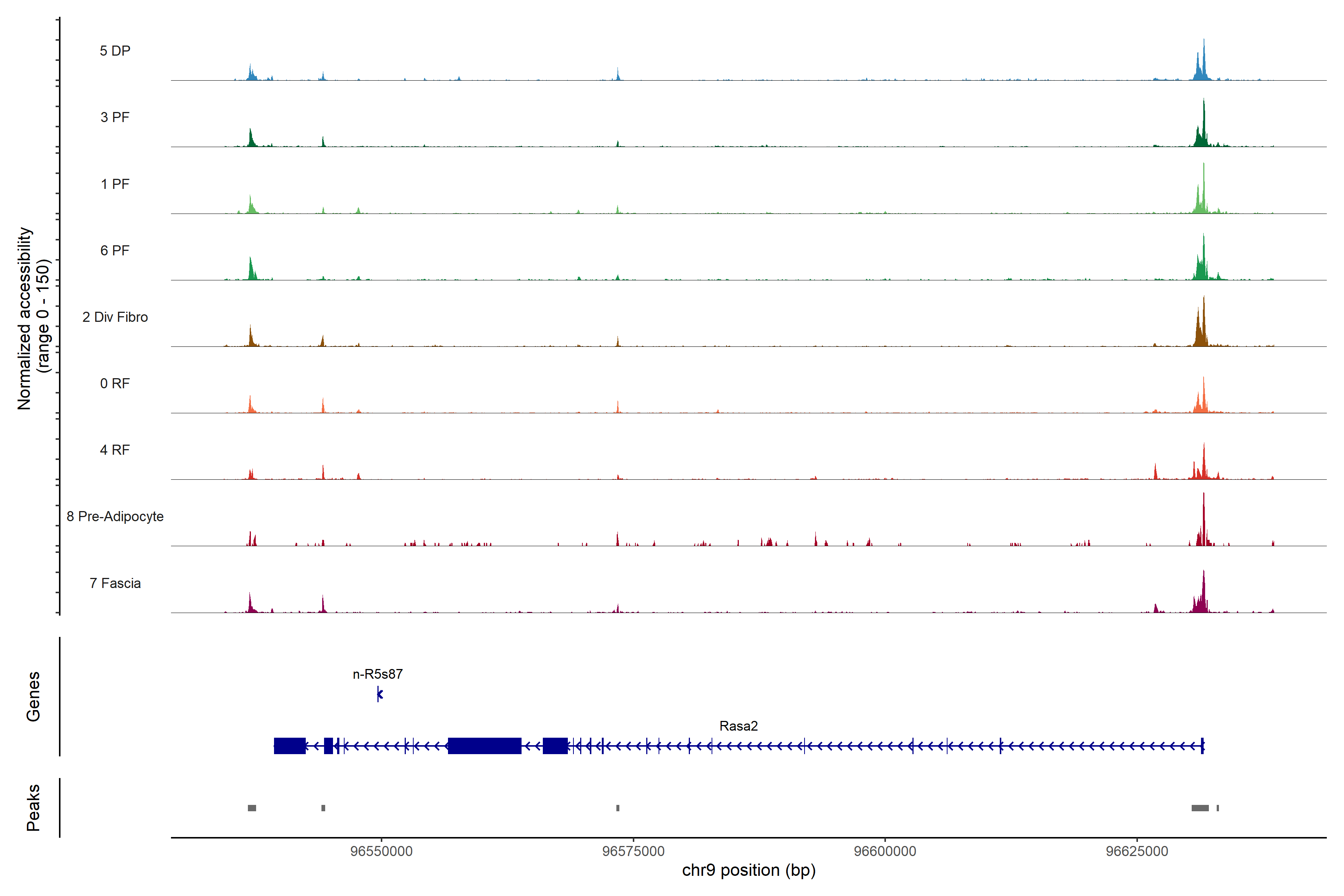Image resolution: width=1344 pixels, height=896 pixels.
Task: Select the 2 Div Fibro track label
Action: (115, 317)
